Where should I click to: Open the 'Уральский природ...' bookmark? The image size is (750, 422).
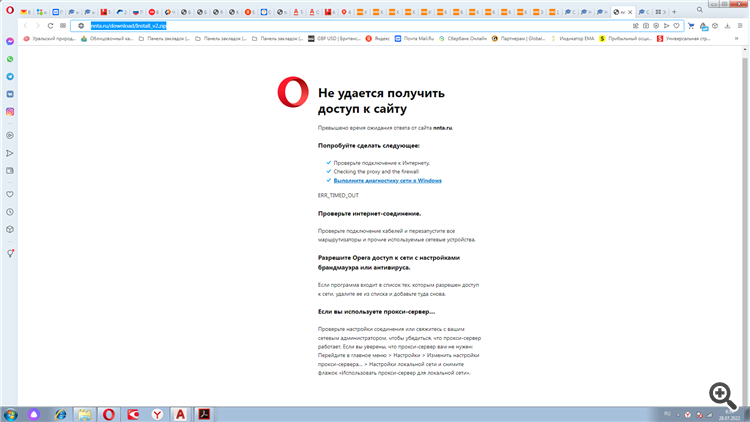coord(50,39)
